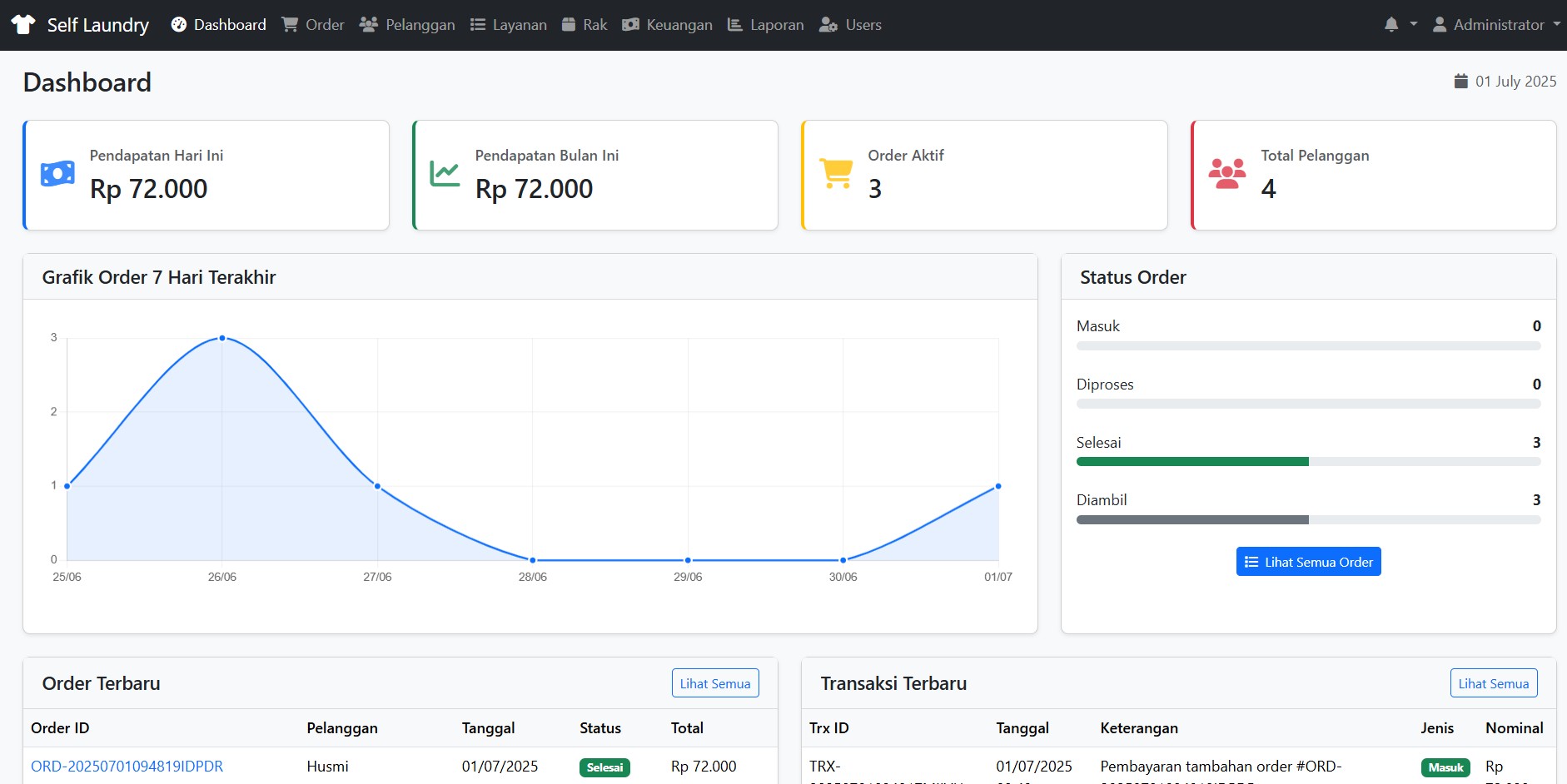The height and width of the screenshot is (784, 1567).
Task: Click the notification bell icon
Action: [1391, 25]
